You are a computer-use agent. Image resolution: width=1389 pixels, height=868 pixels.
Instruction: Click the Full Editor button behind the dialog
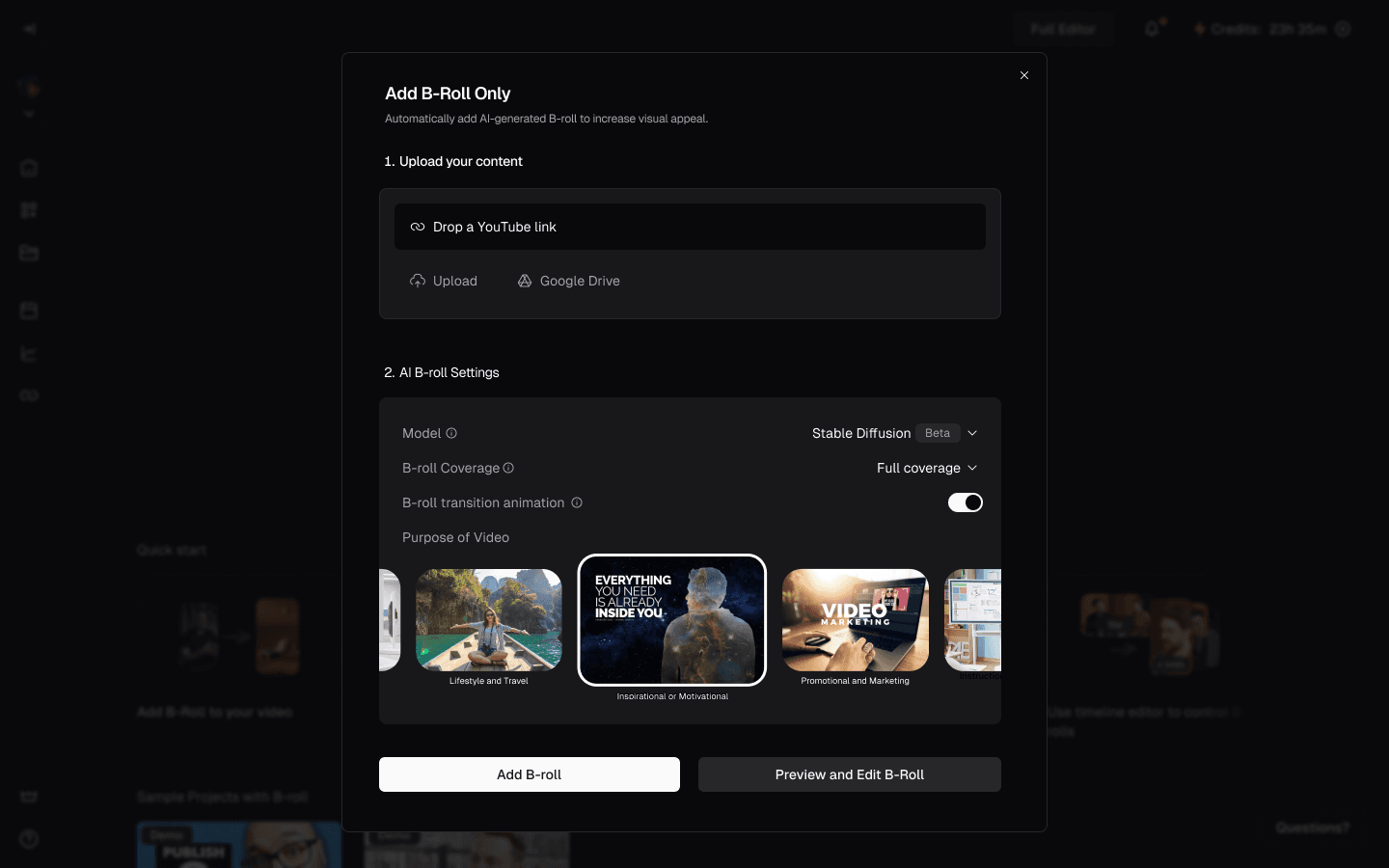1063,29
